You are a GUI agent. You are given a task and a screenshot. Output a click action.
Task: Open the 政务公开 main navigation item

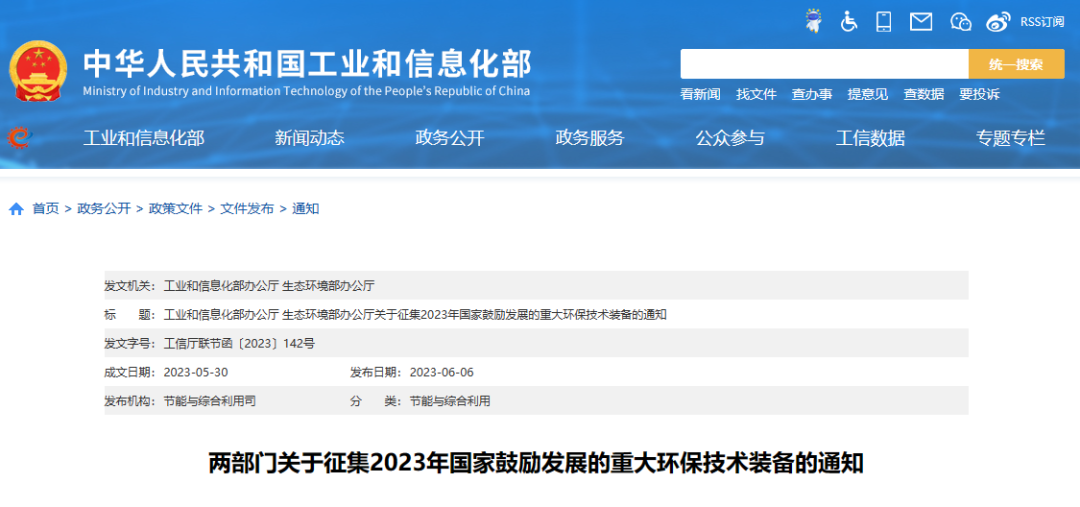[449, 138]
